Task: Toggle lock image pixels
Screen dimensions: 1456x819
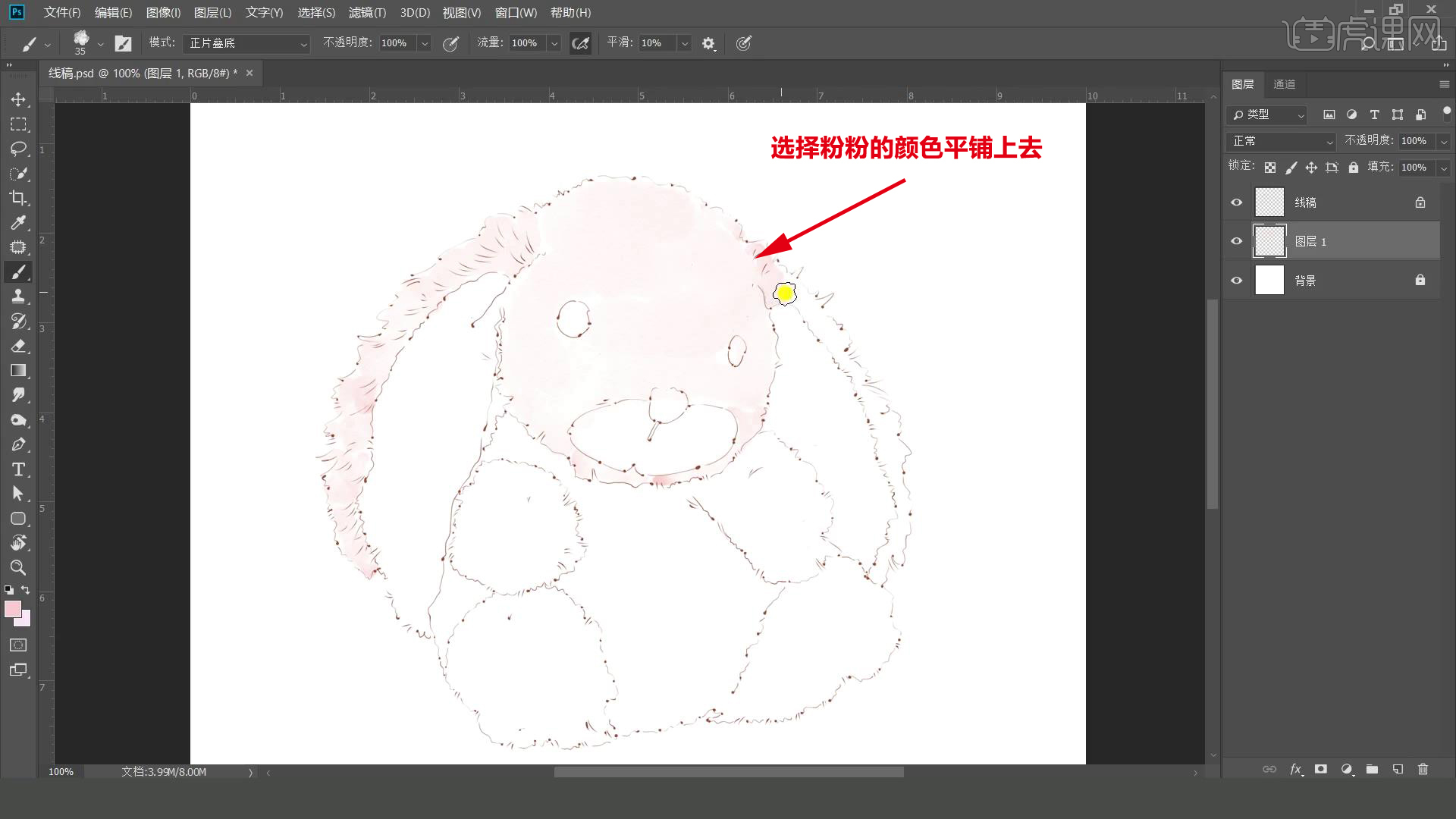Action: [1291, 168]
